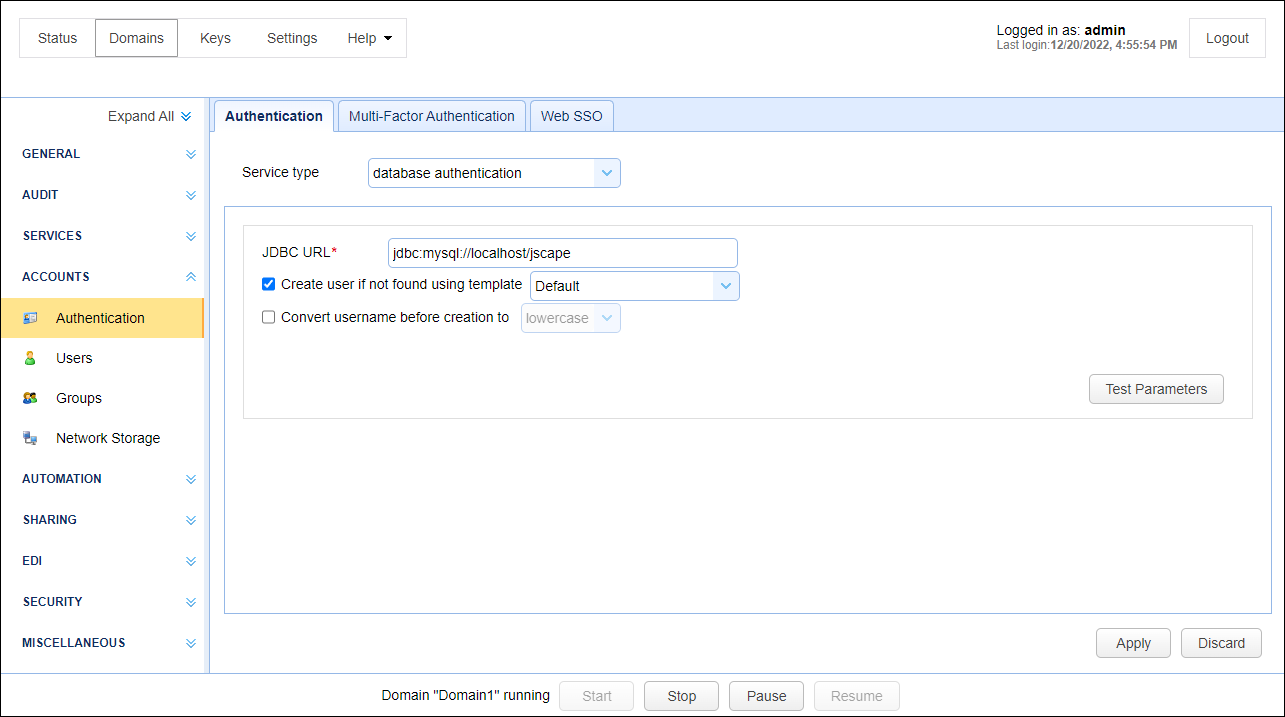Click the Network Storage icon

(30, 438)
